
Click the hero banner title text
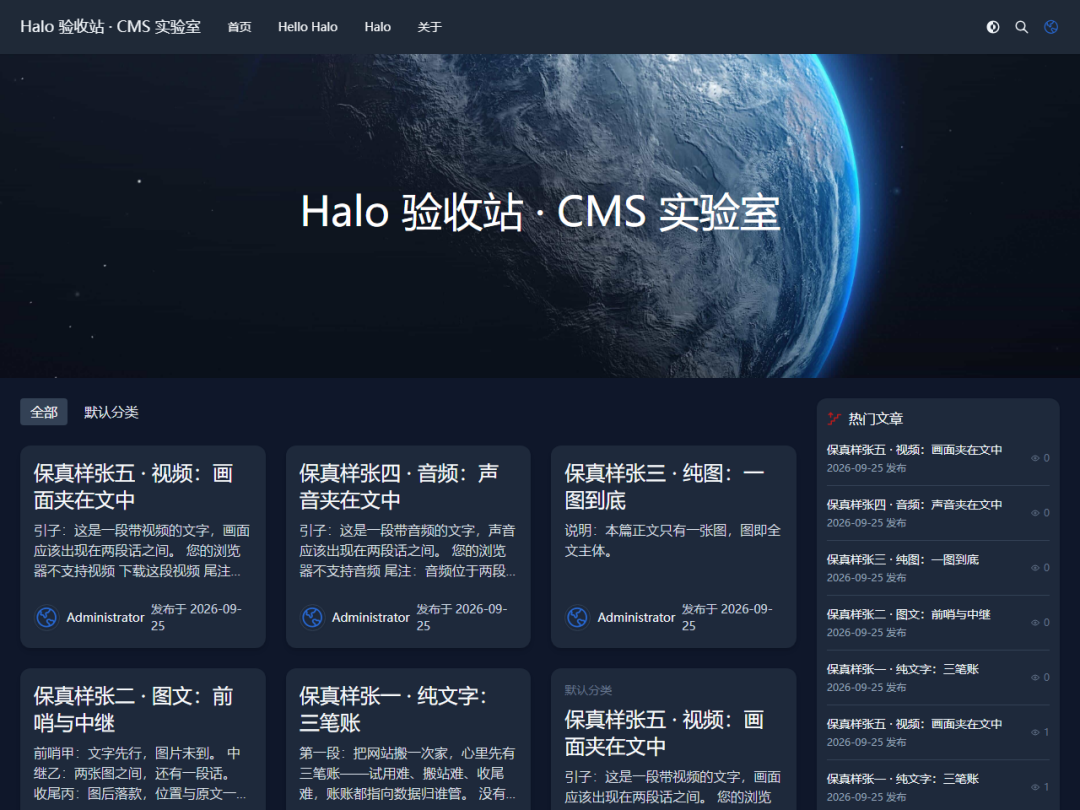[540, 211]
